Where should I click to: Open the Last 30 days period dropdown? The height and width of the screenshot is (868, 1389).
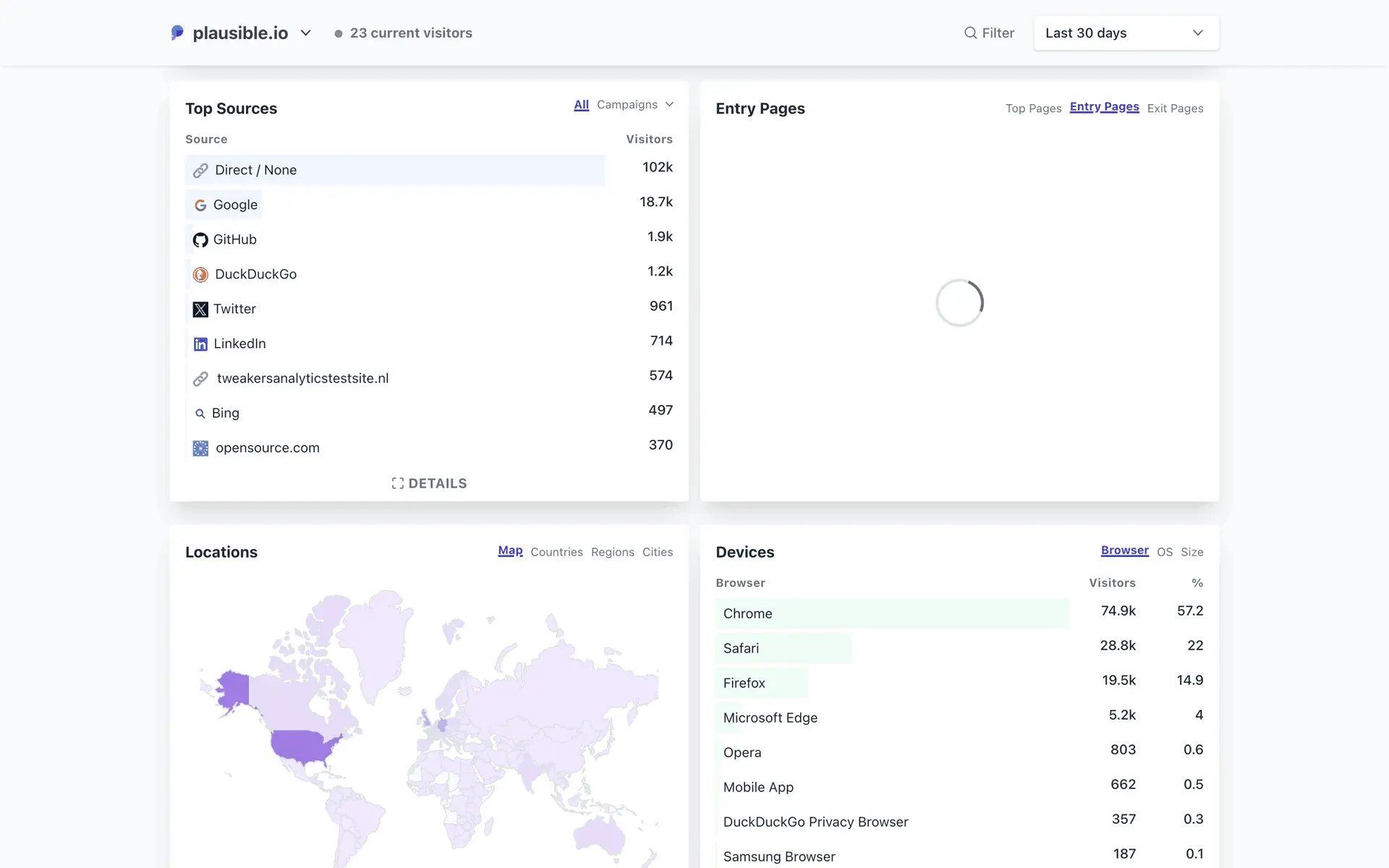tap(1126, 33)
